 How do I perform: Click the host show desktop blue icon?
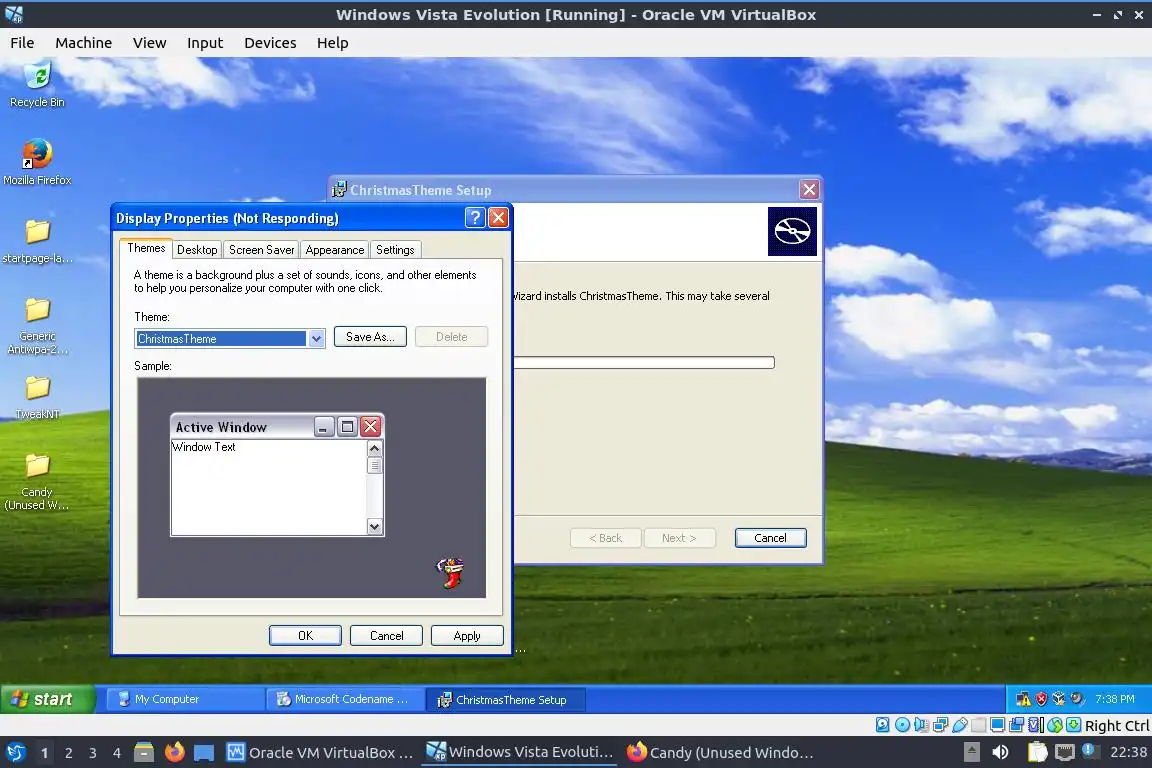pyautogui.click(x=204, y=753)
